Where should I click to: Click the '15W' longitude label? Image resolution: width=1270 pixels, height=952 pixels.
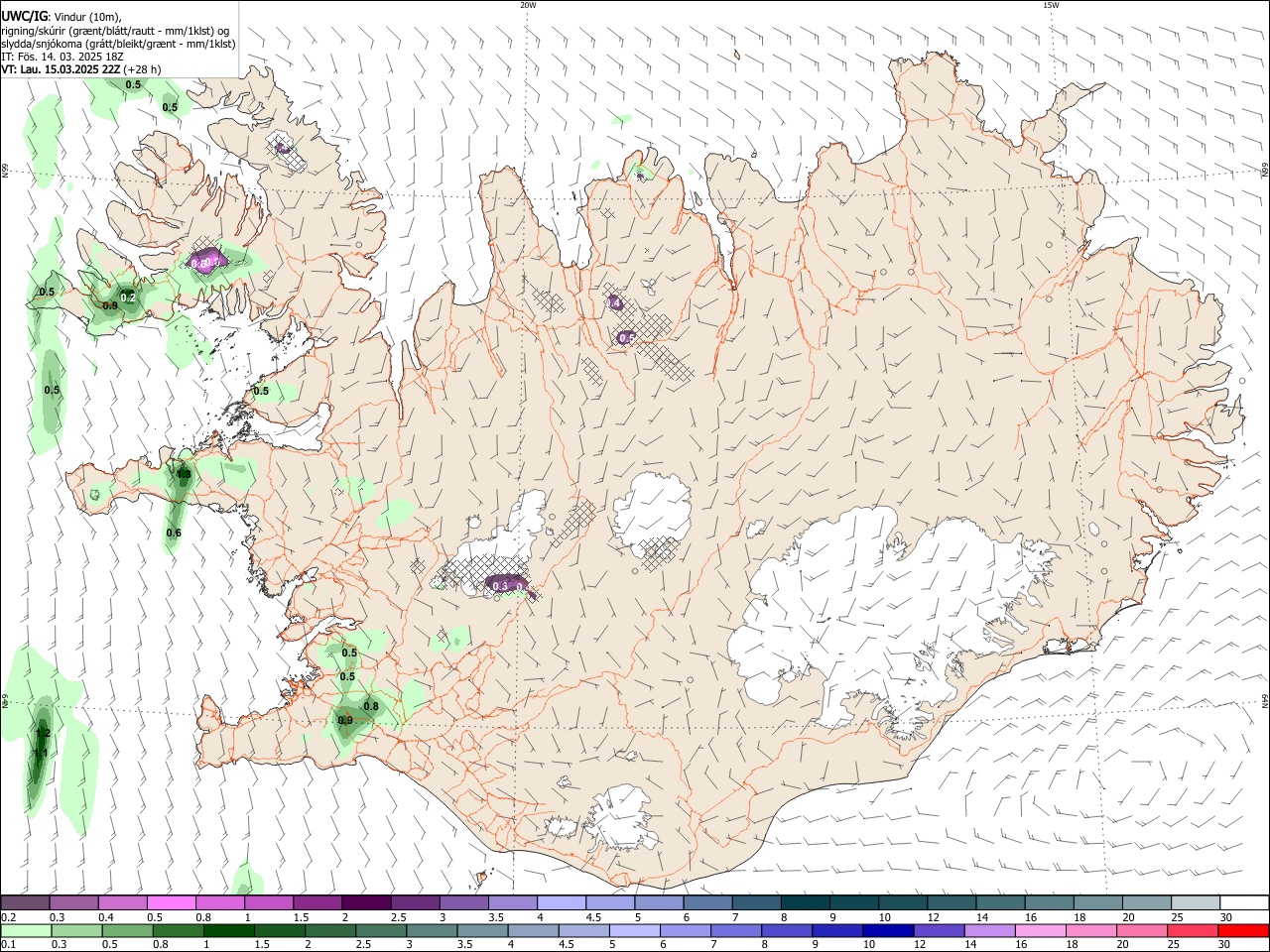[1051, 5]
